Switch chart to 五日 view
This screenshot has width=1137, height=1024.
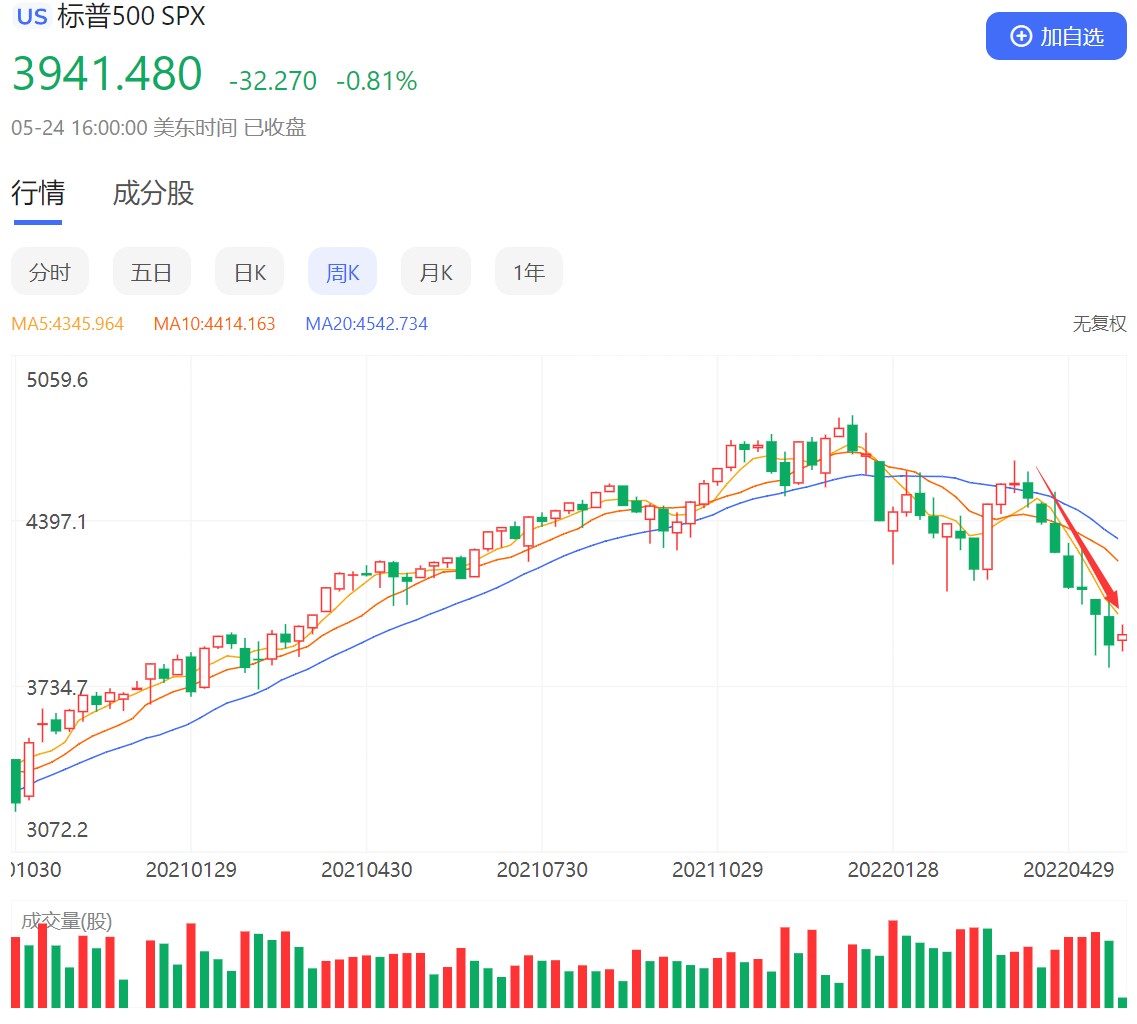(152, 272)
